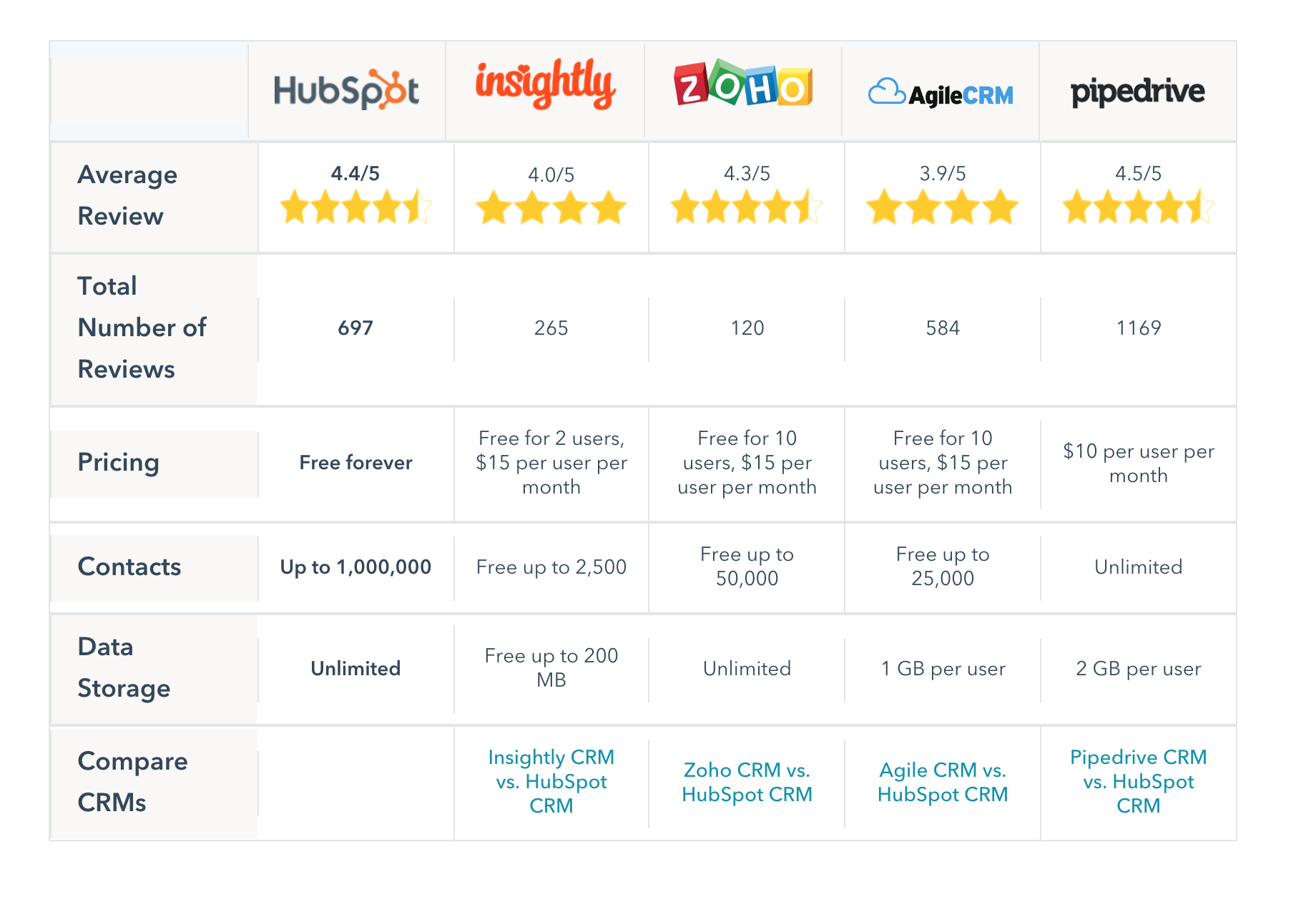
Task: Click HubSpot's Up to 1,000,000 contacts cell
Action: [355, 567]
